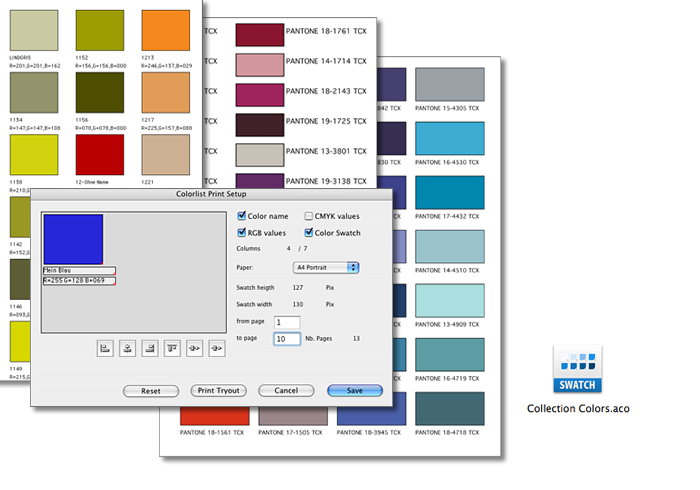Click the light orange 1217 swatch
This screenshot has height=490, width=700.
tap(166, 92)
